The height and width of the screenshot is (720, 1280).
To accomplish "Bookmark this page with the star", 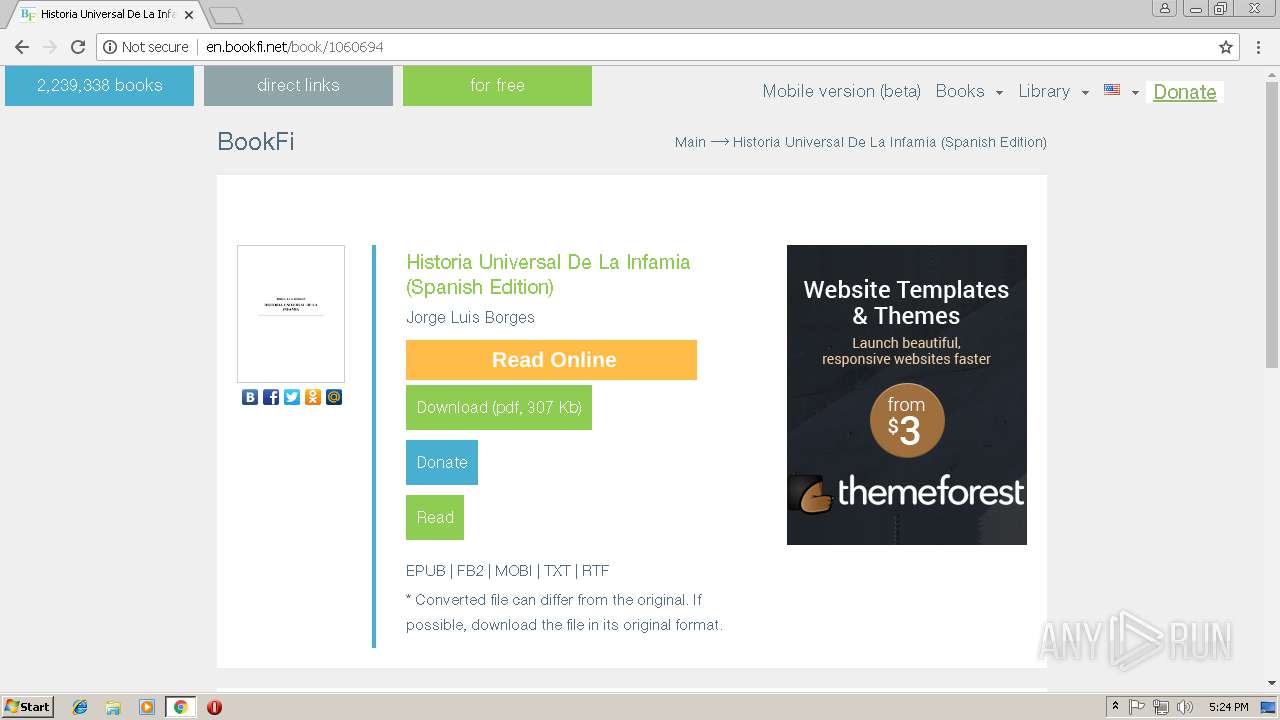I will point(1226,47).
